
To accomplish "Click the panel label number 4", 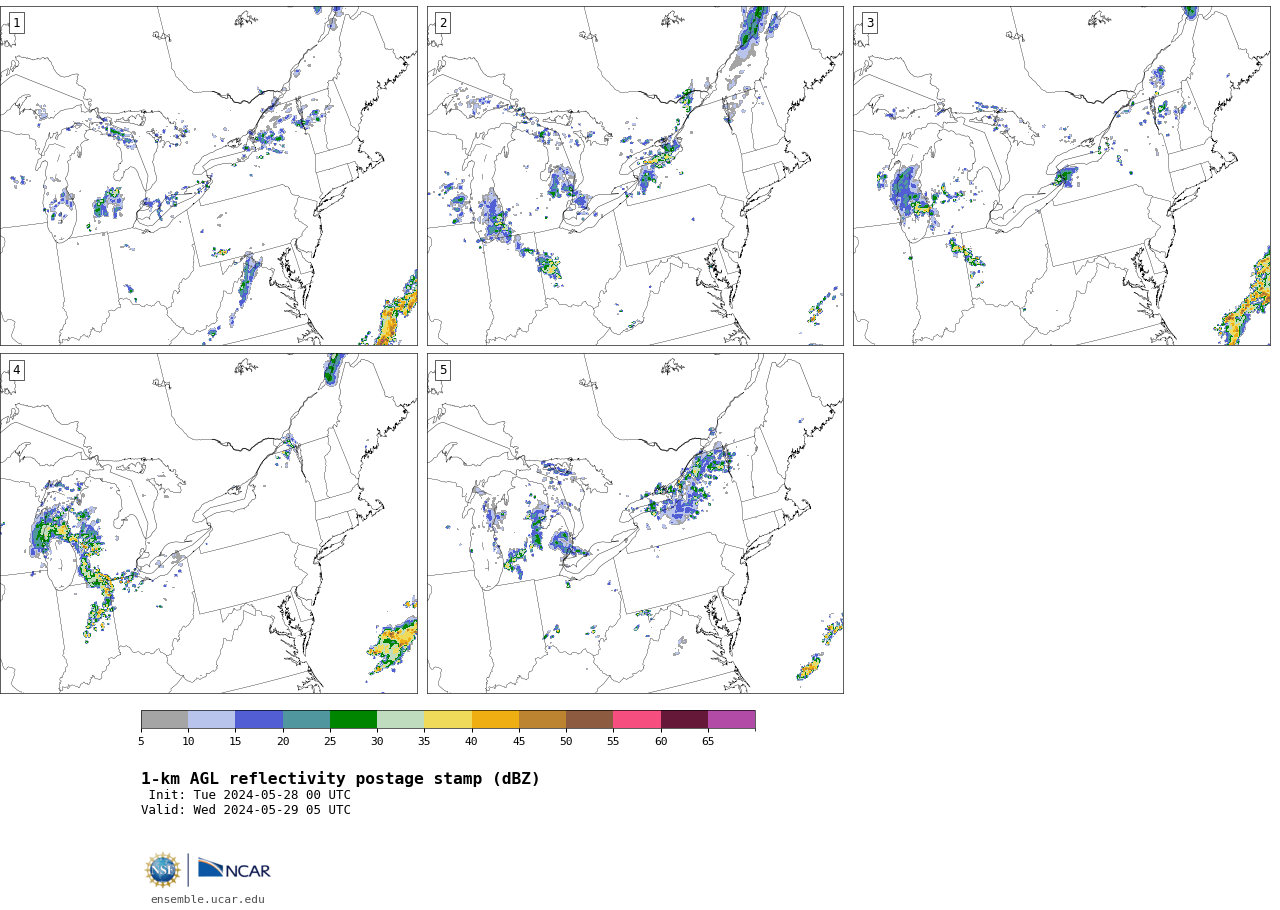I will 16,370.
